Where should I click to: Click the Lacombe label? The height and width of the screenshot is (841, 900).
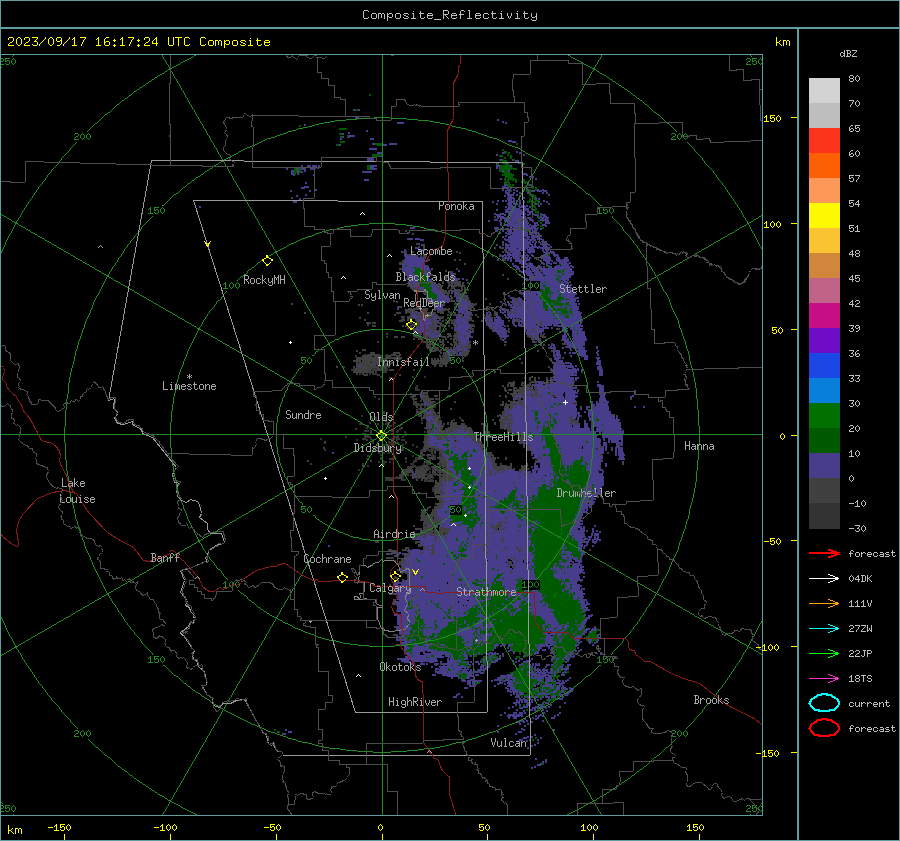point(431,251)
